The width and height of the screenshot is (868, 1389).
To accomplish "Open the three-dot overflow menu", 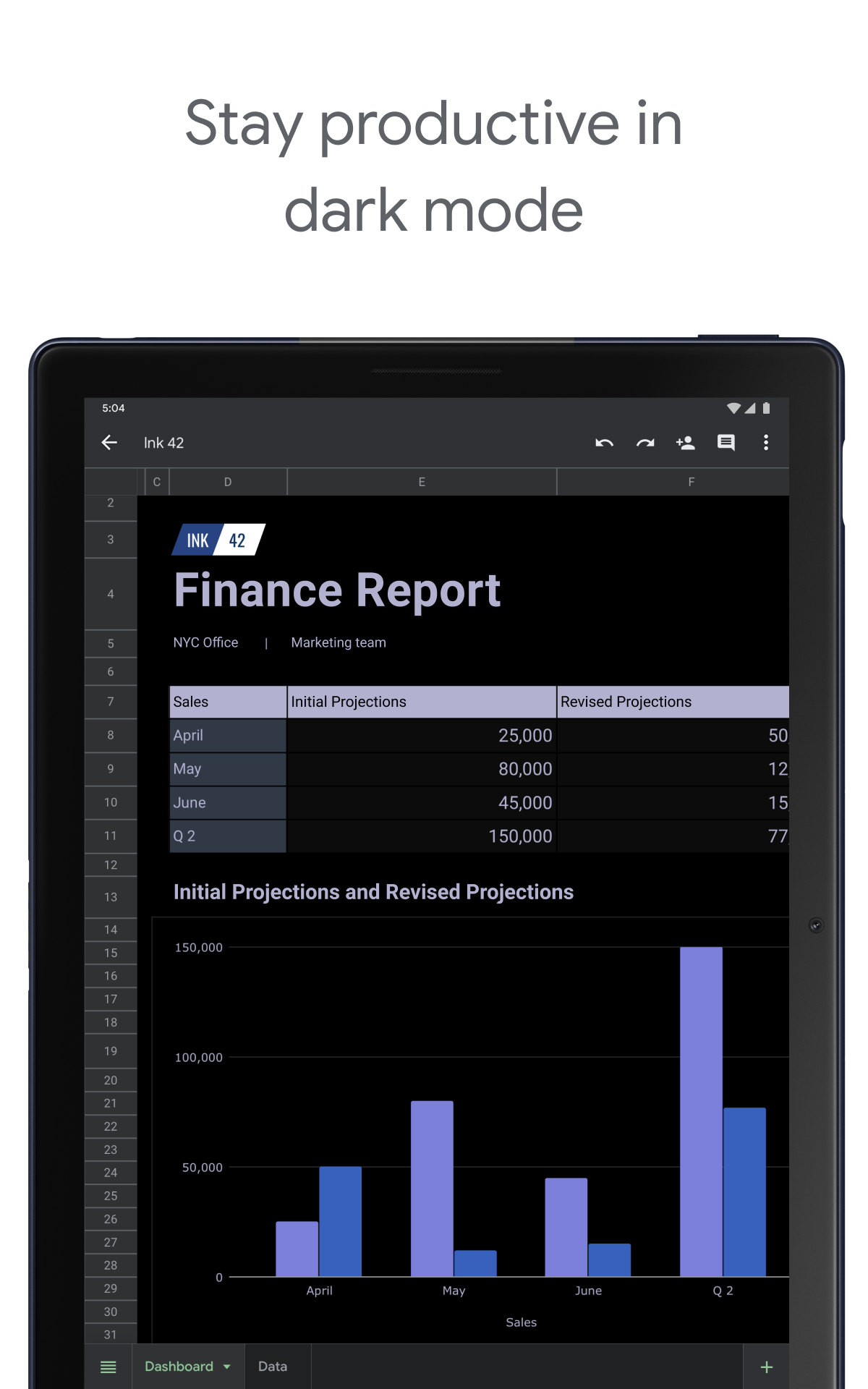I will click(x=766, y=443).
